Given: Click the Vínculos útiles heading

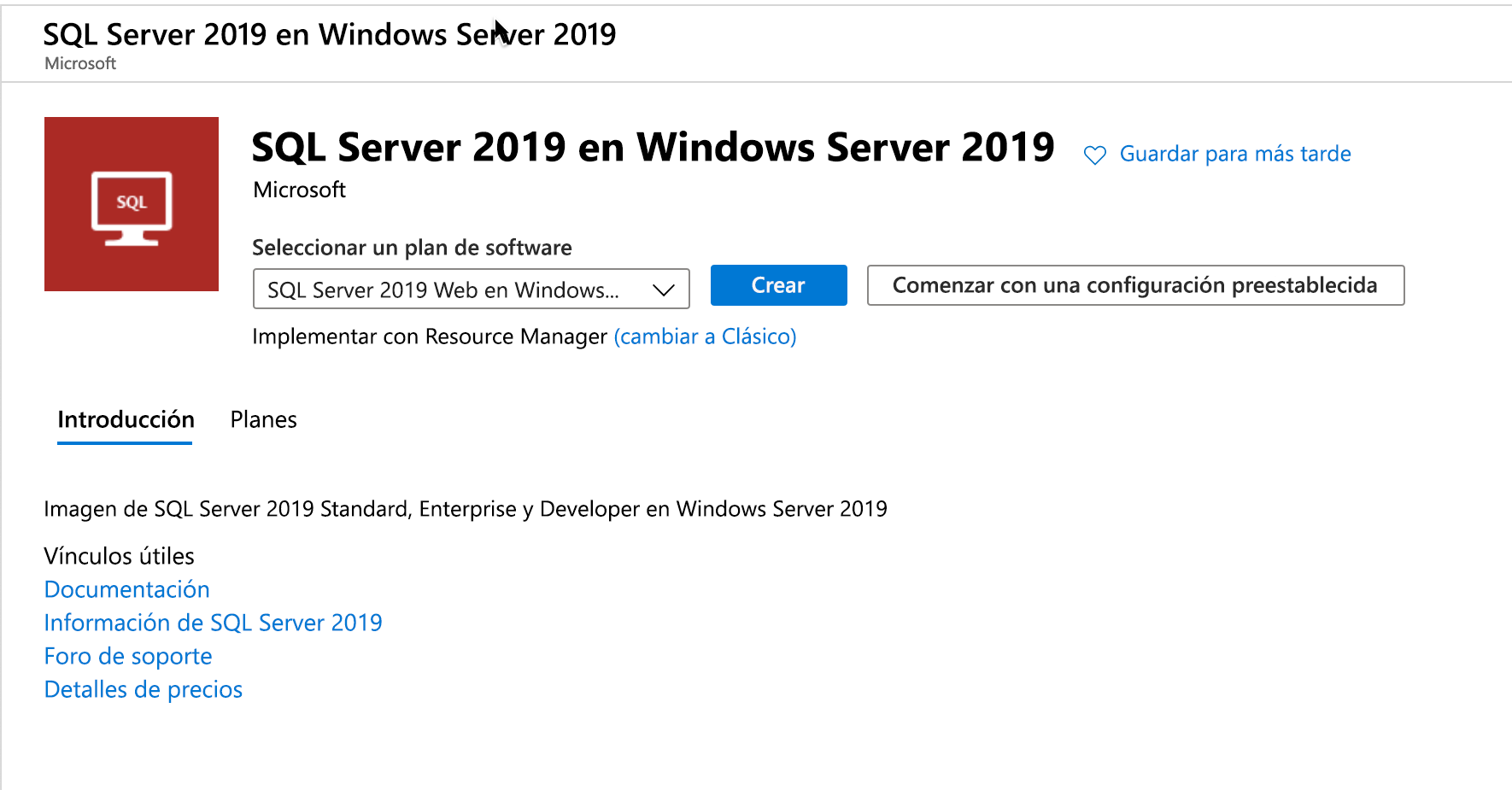Looking at the screenshot, I should pos(119,556).
